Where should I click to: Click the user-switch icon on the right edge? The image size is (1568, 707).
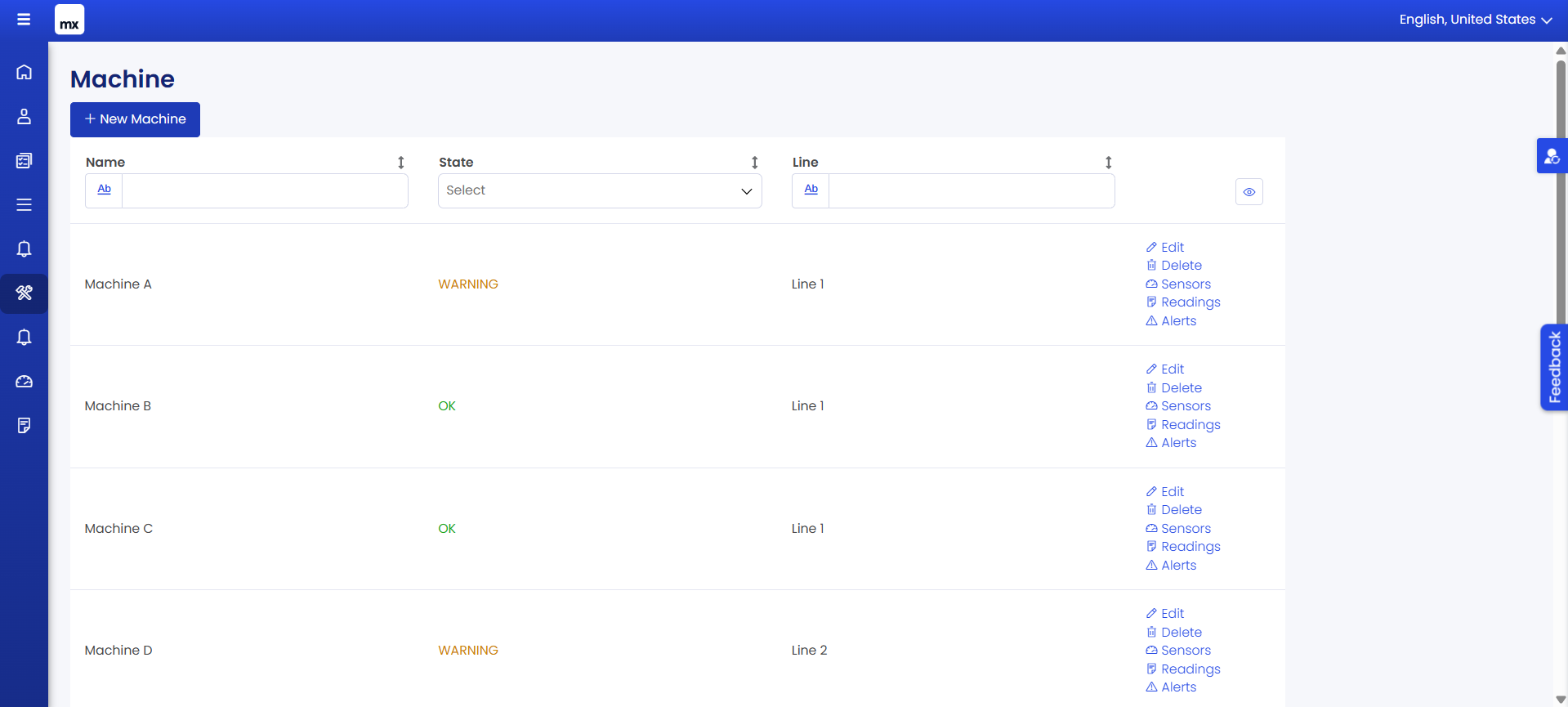(x=1552, y=156)
